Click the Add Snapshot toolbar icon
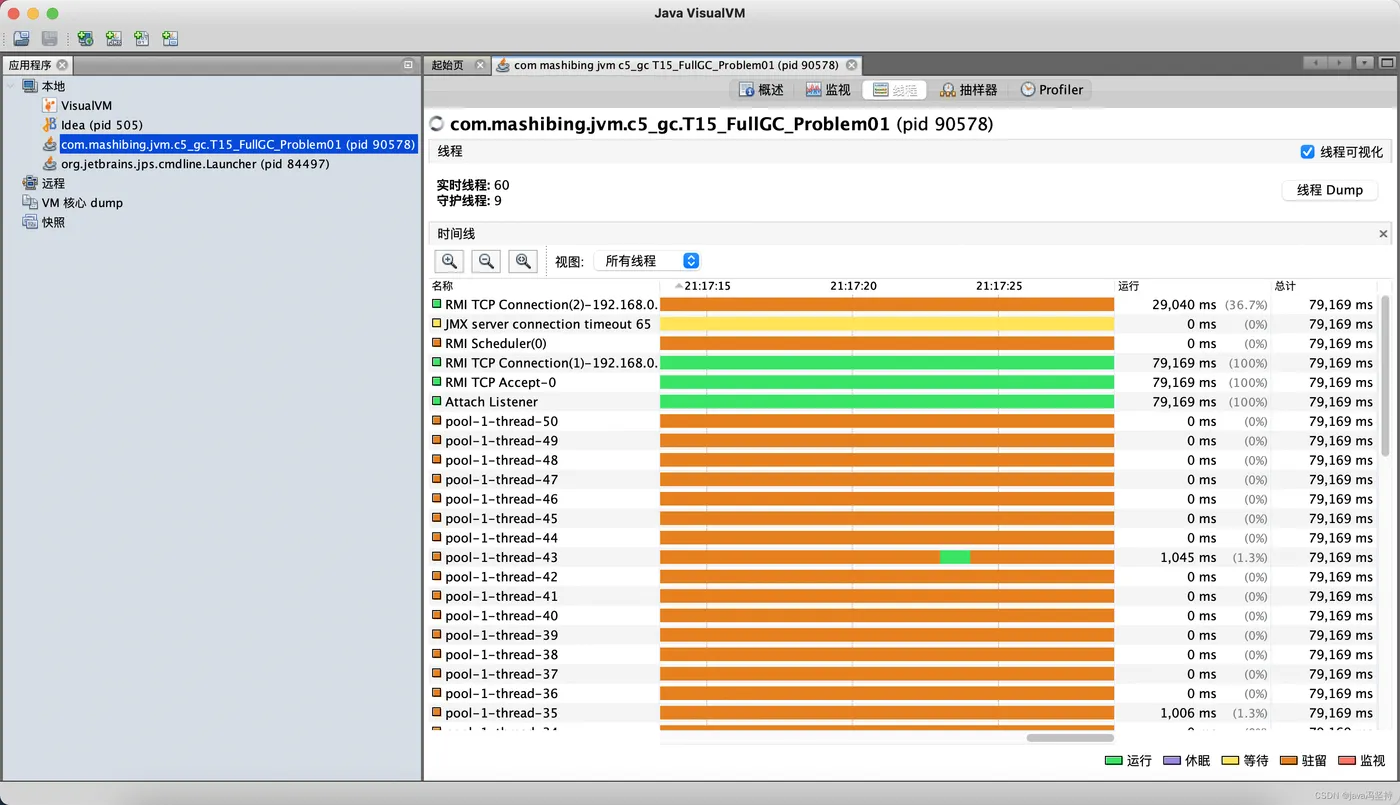 tap(170, 38)
